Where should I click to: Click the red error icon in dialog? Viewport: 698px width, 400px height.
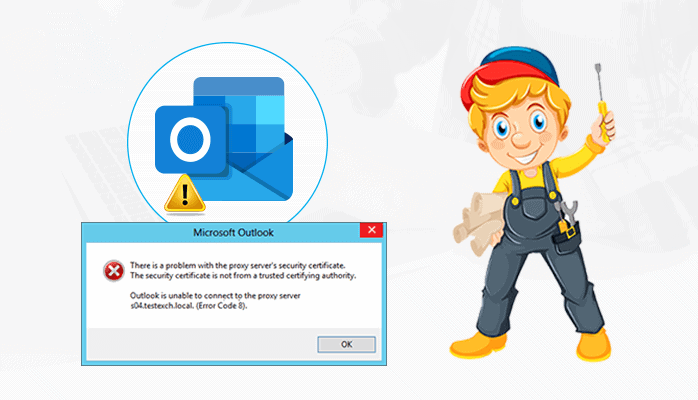(114, 271)
